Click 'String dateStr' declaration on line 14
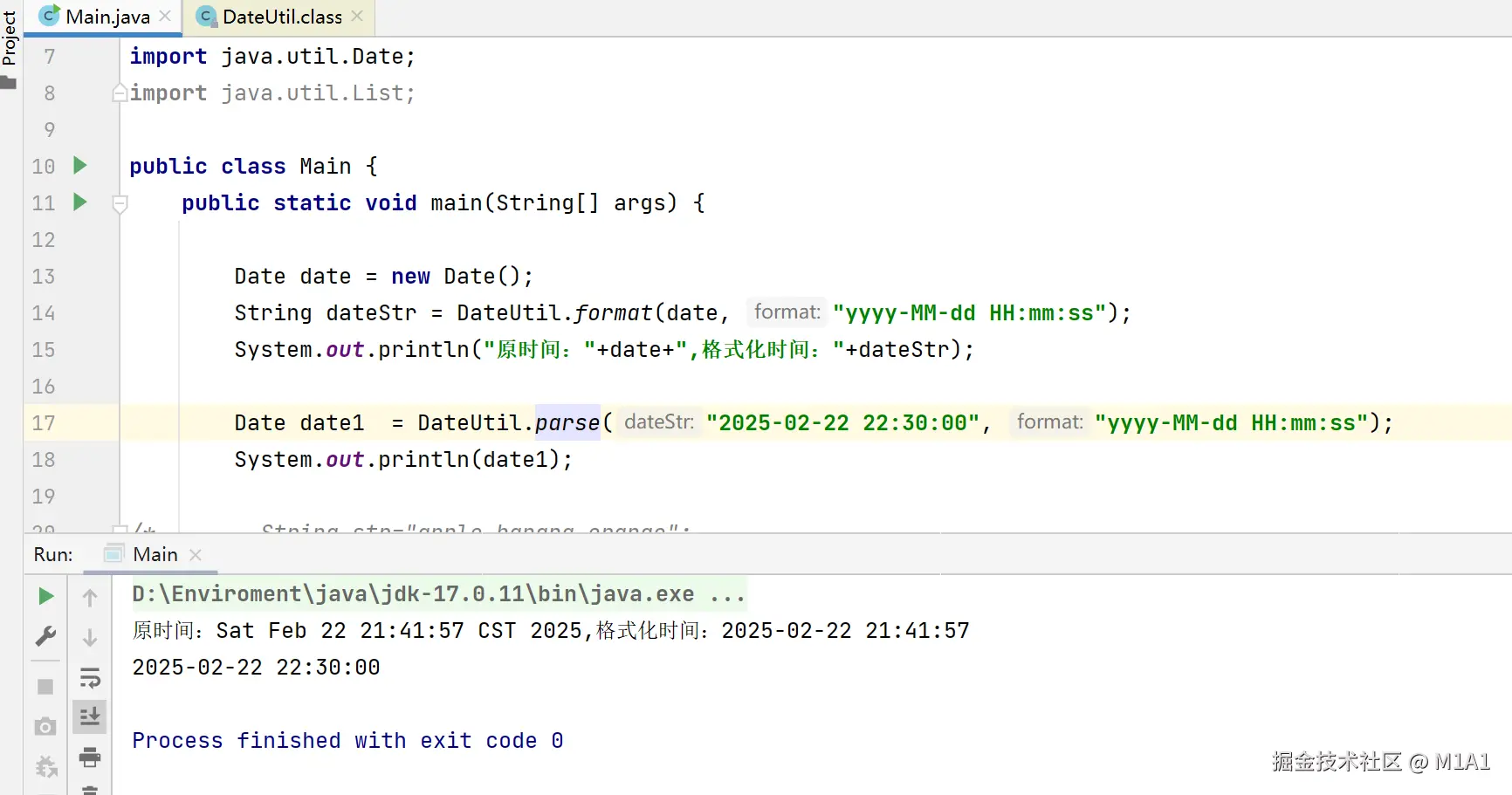This screenshot has height=795, width=1512. [x=326, y=313]
